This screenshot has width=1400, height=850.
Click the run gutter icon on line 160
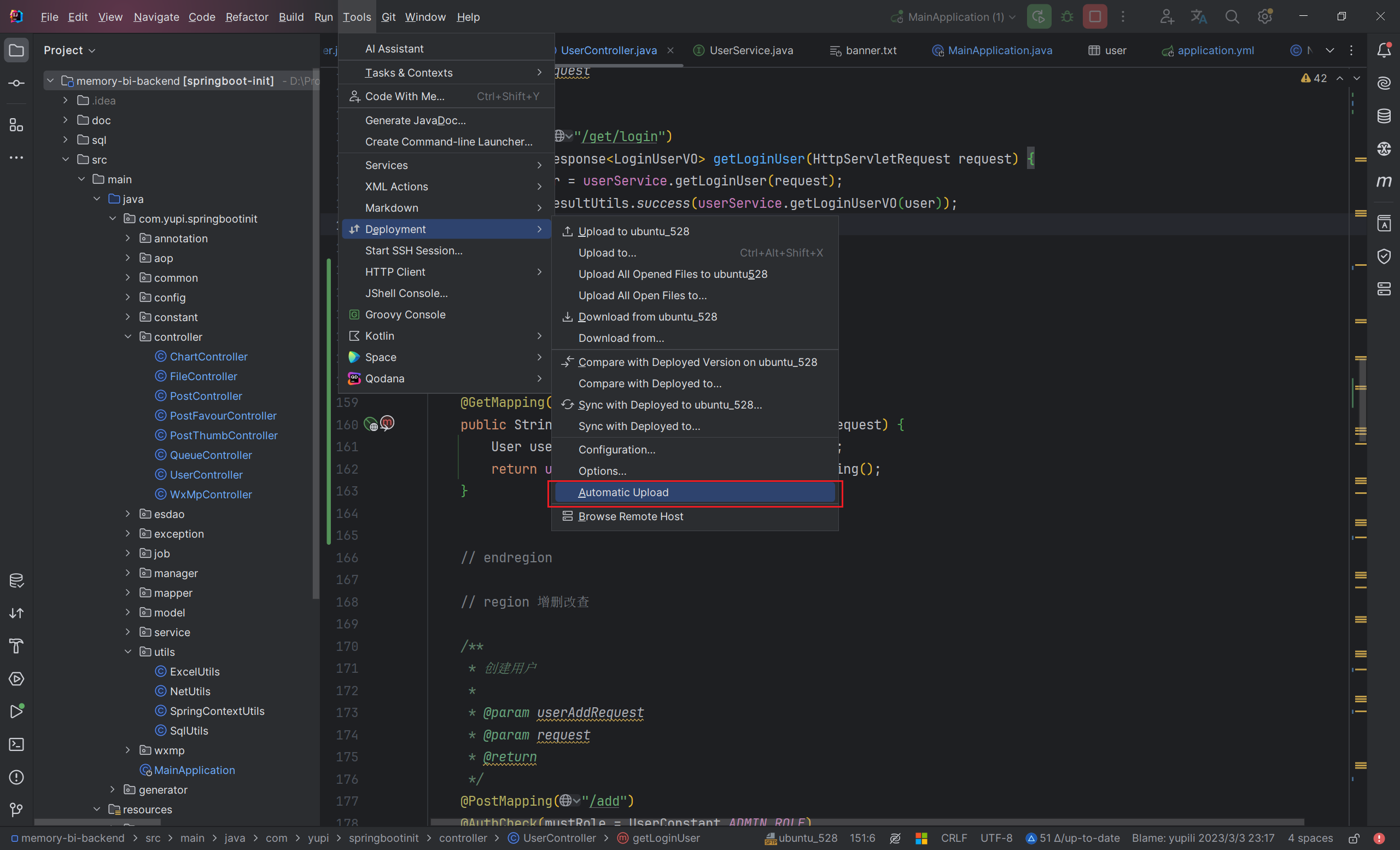(370, 424)
